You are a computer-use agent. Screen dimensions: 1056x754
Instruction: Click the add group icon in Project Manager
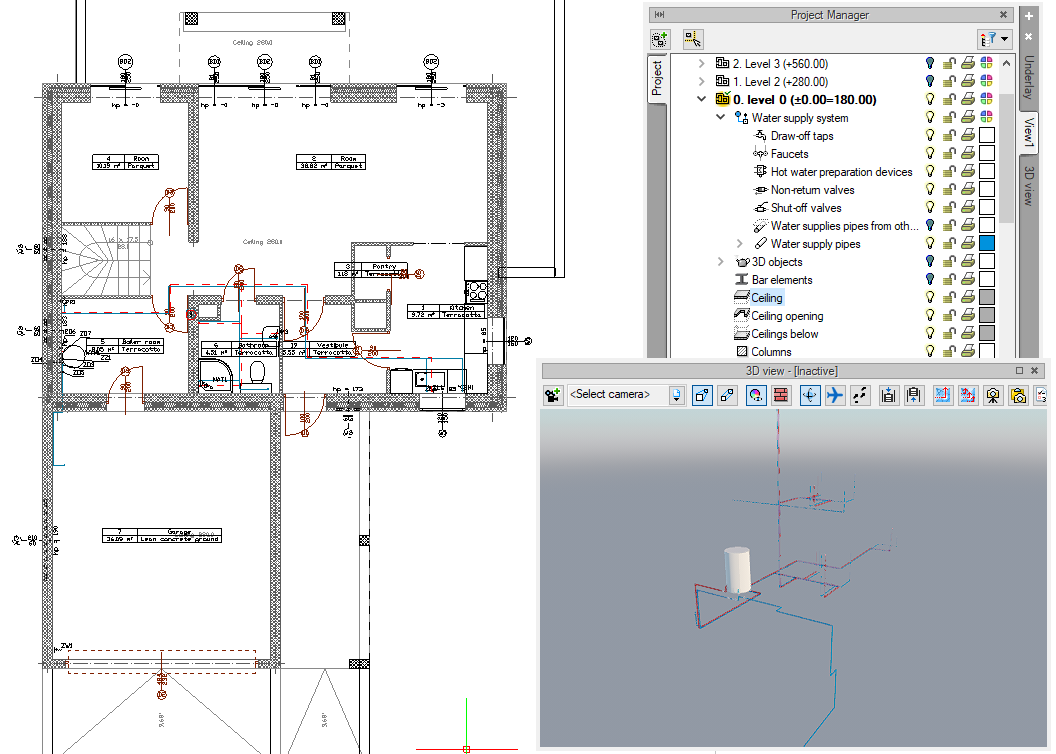tap(660, 39)
